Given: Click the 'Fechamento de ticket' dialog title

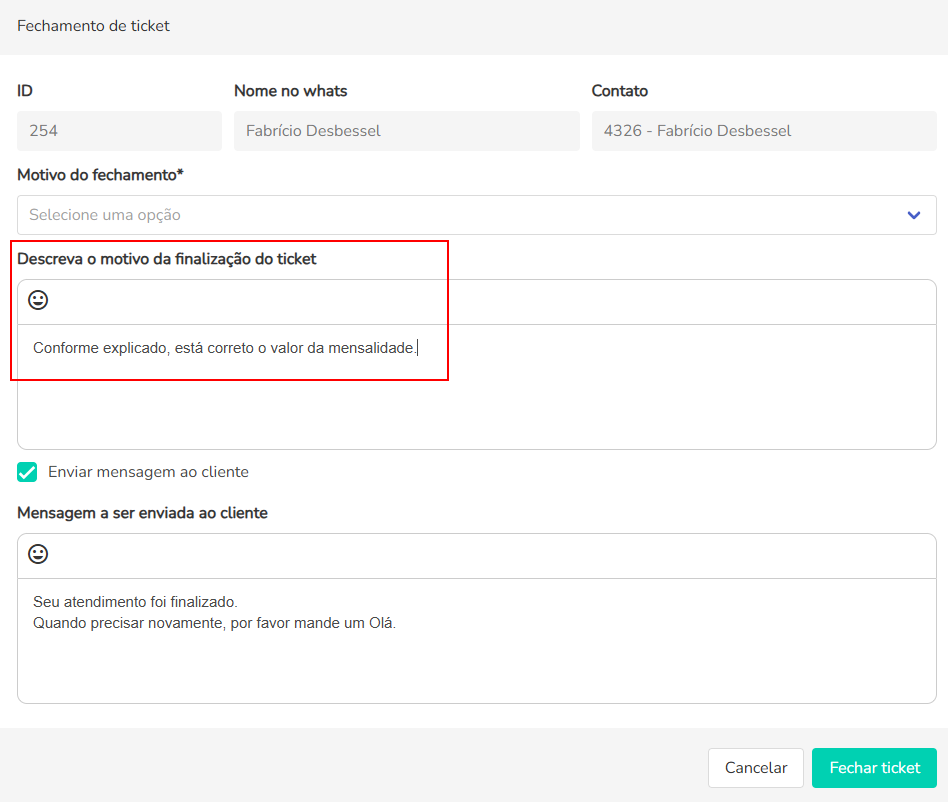Looking at the screenshot, I should pyautogui.click(x=93, y=26).
